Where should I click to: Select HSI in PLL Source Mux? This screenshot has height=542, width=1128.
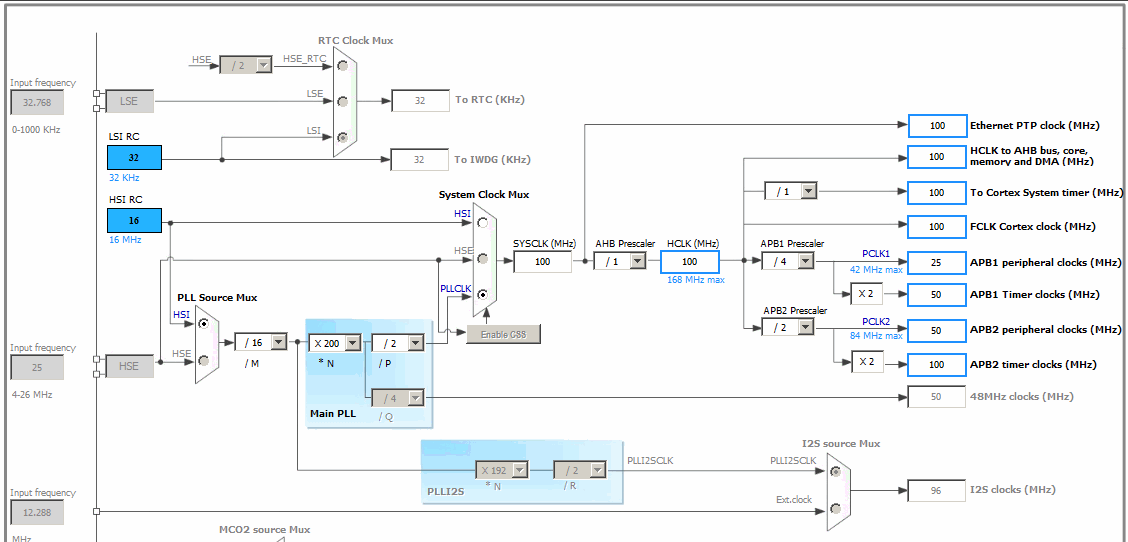tap(204, 324)
